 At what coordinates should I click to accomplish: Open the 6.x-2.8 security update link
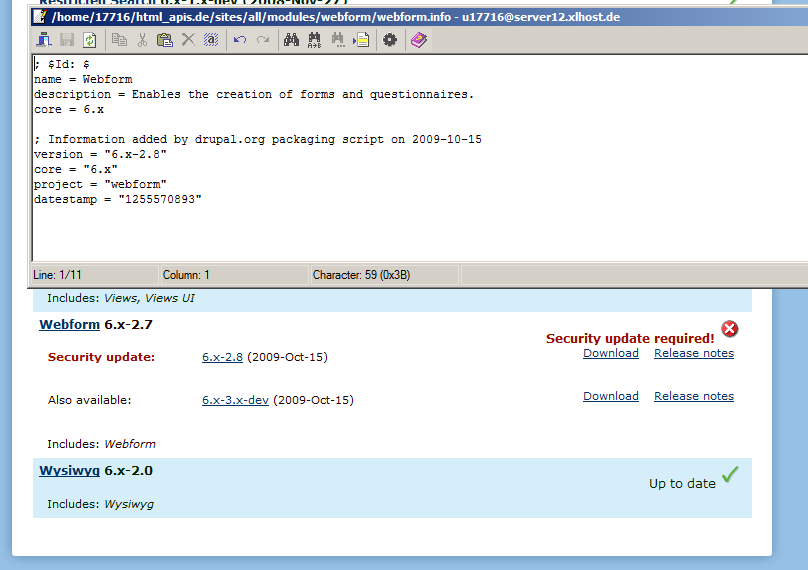point(222,357)
